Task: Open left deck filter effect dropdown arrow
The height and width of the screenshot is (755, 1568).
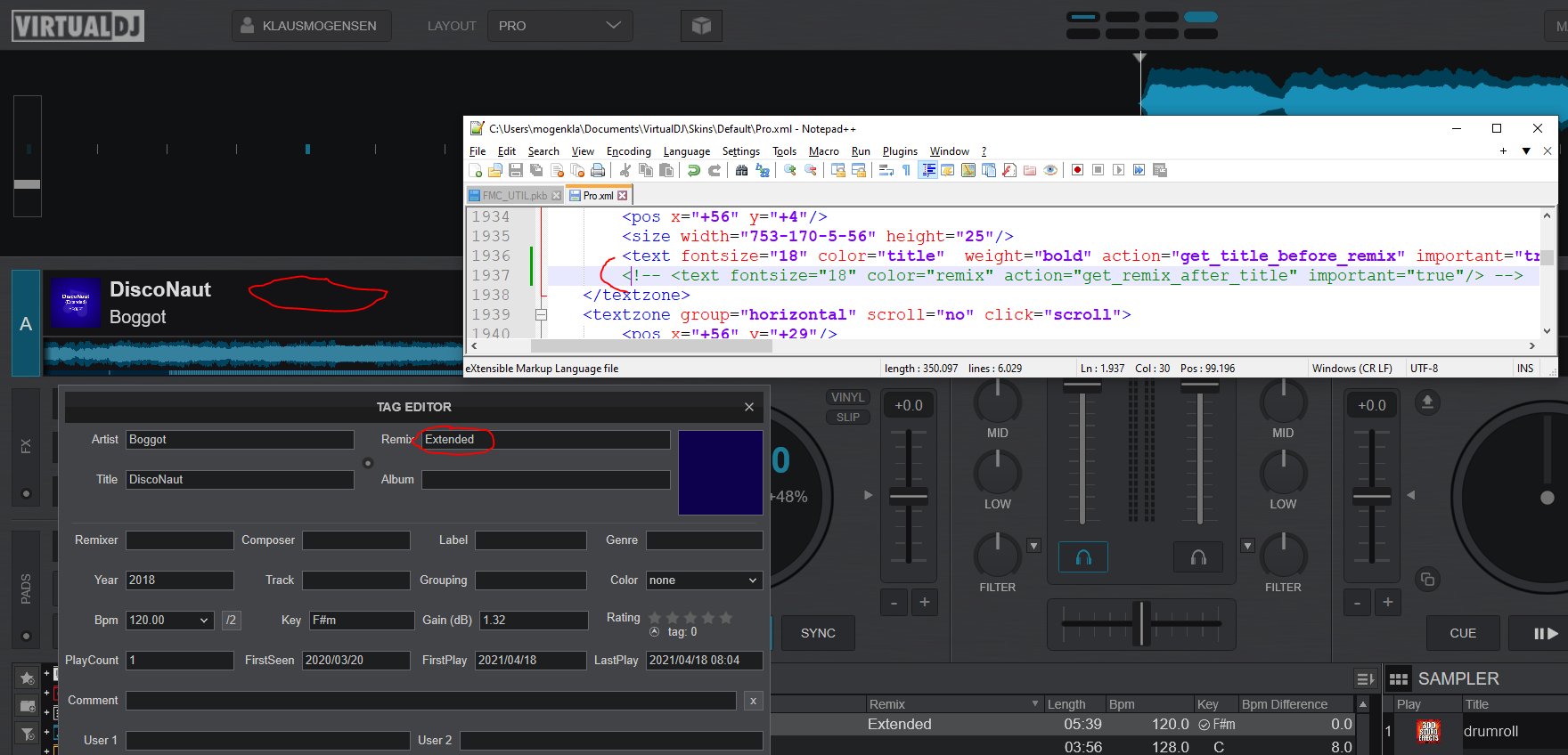Action: pos(1033,546)
